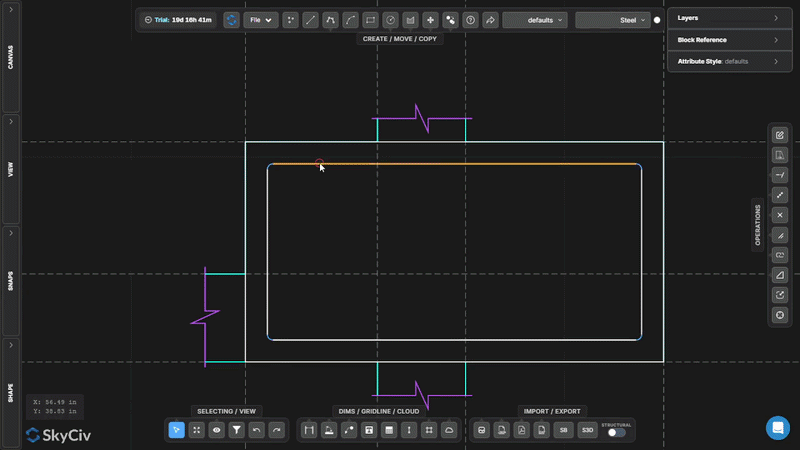Image resolution: width=800 pixels, height=450 pixels.
Task: Click the first Import/Export save icon
Action: point(482,430)
